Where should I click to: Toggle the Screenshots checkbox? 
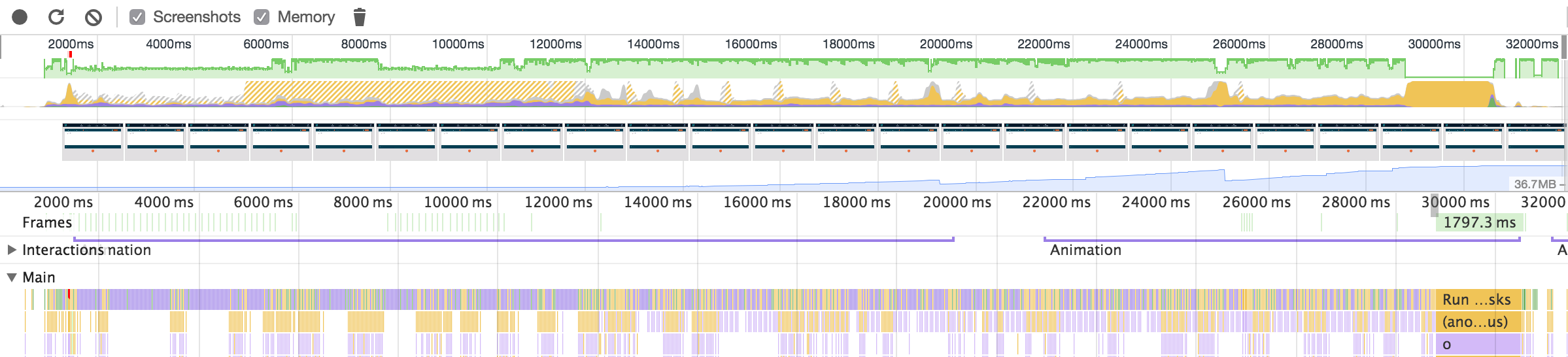(x=137, y=17)
